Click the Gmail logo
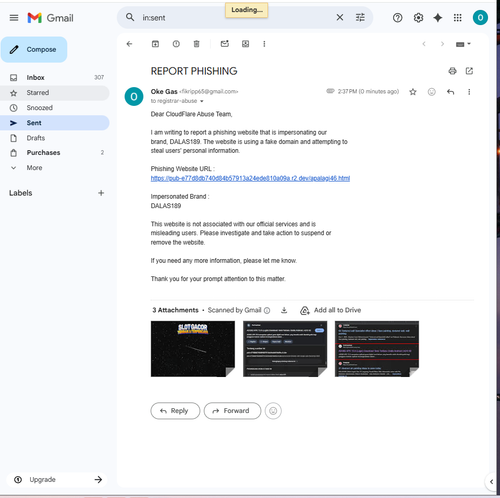Viewport: 500px width, 498px height. click(50, 18)
